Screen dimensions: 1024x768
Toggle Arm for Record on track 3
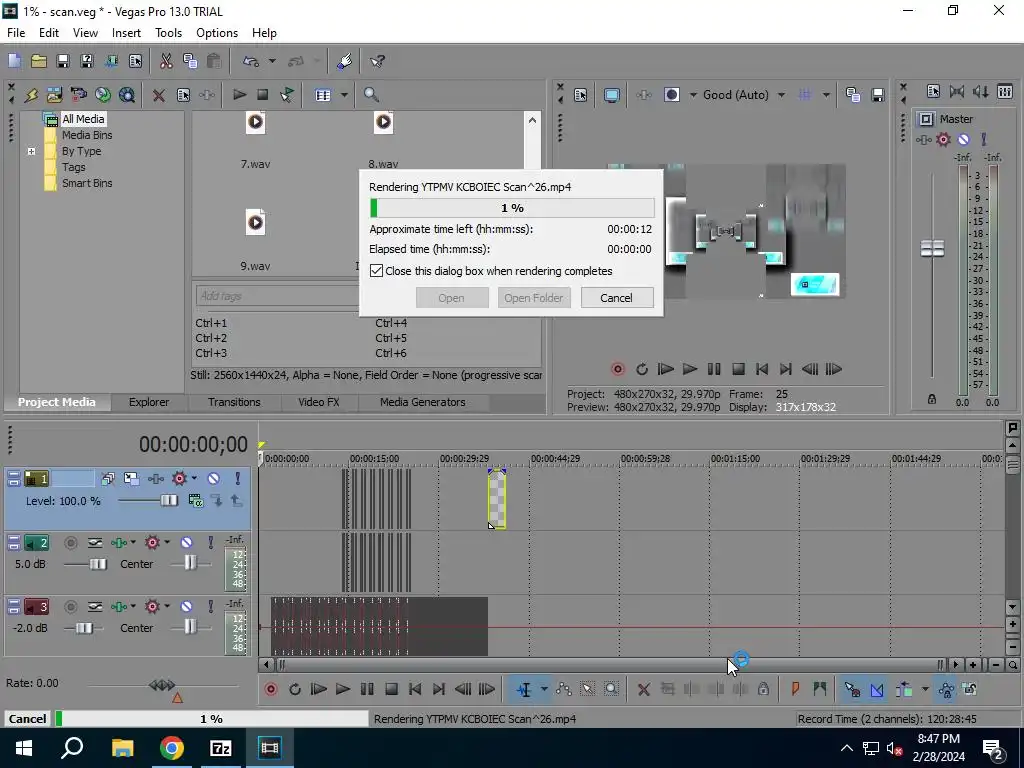pos(71,607)
